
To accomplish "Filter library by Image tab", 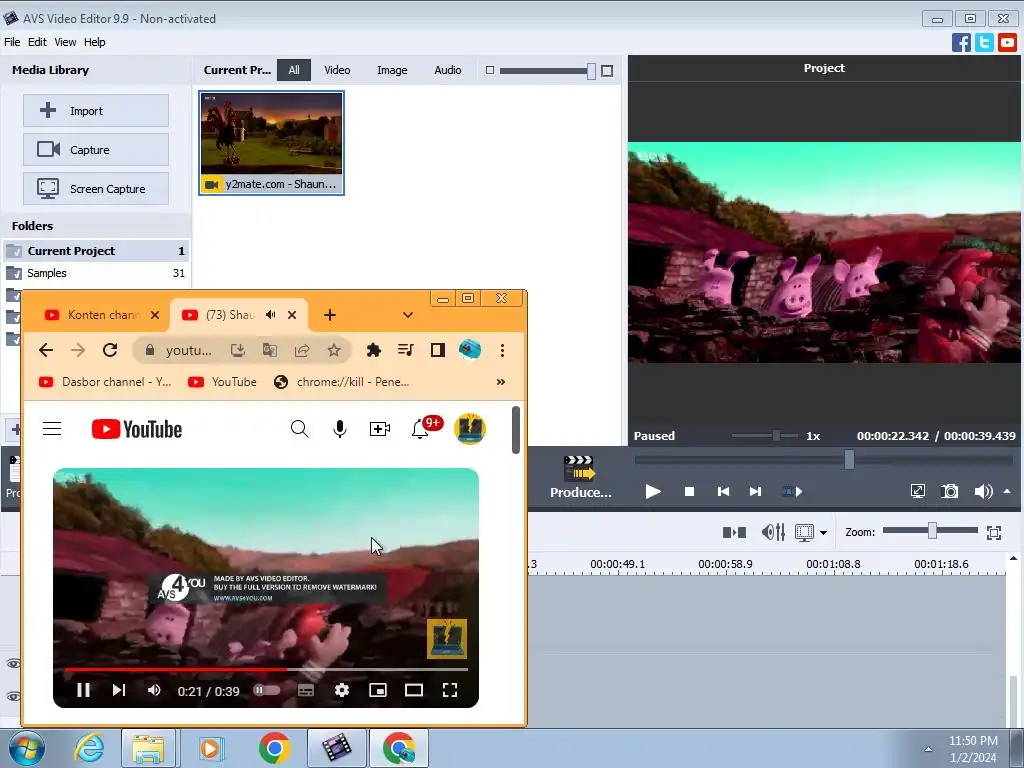I will 392,70.
